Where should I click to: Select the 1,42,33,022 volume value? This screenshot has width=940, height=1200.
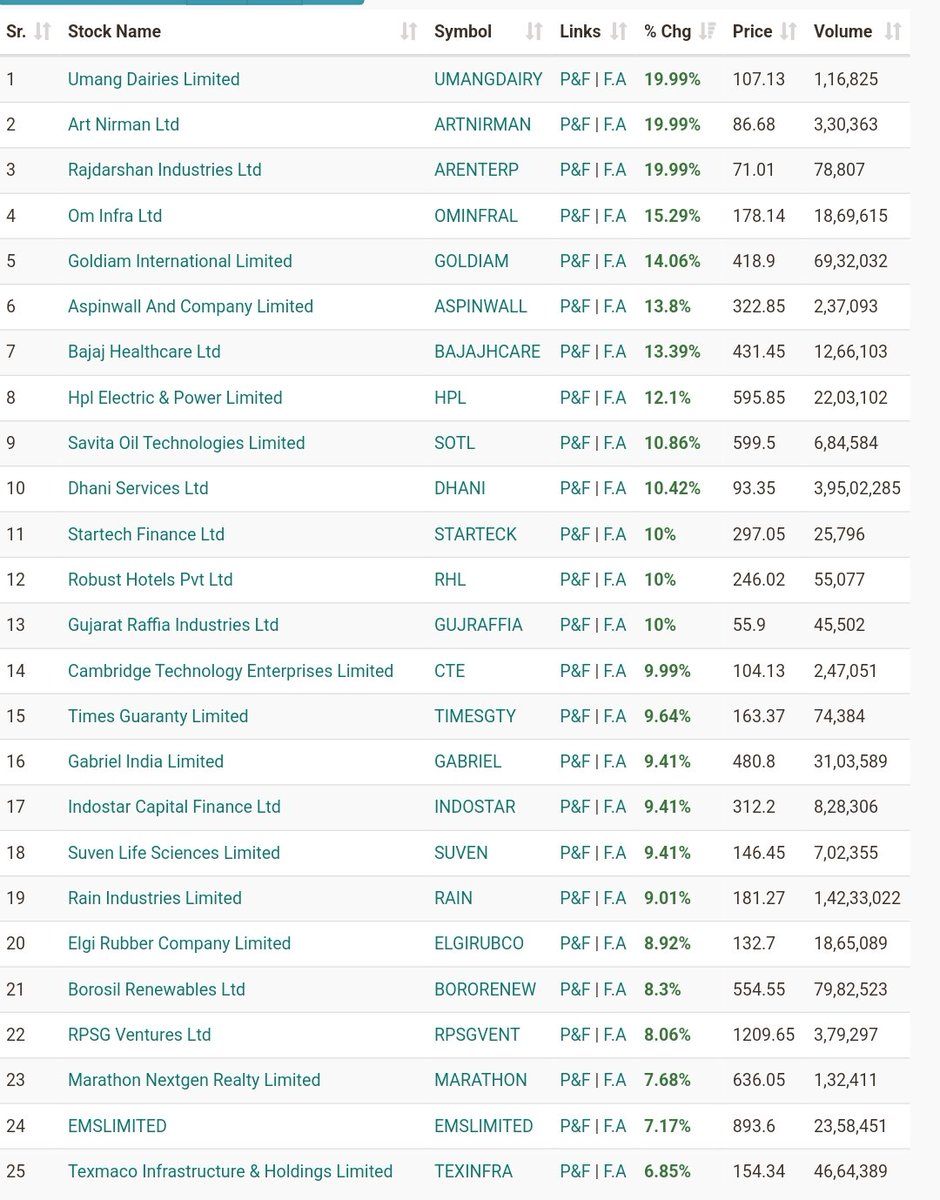[857, 898]
